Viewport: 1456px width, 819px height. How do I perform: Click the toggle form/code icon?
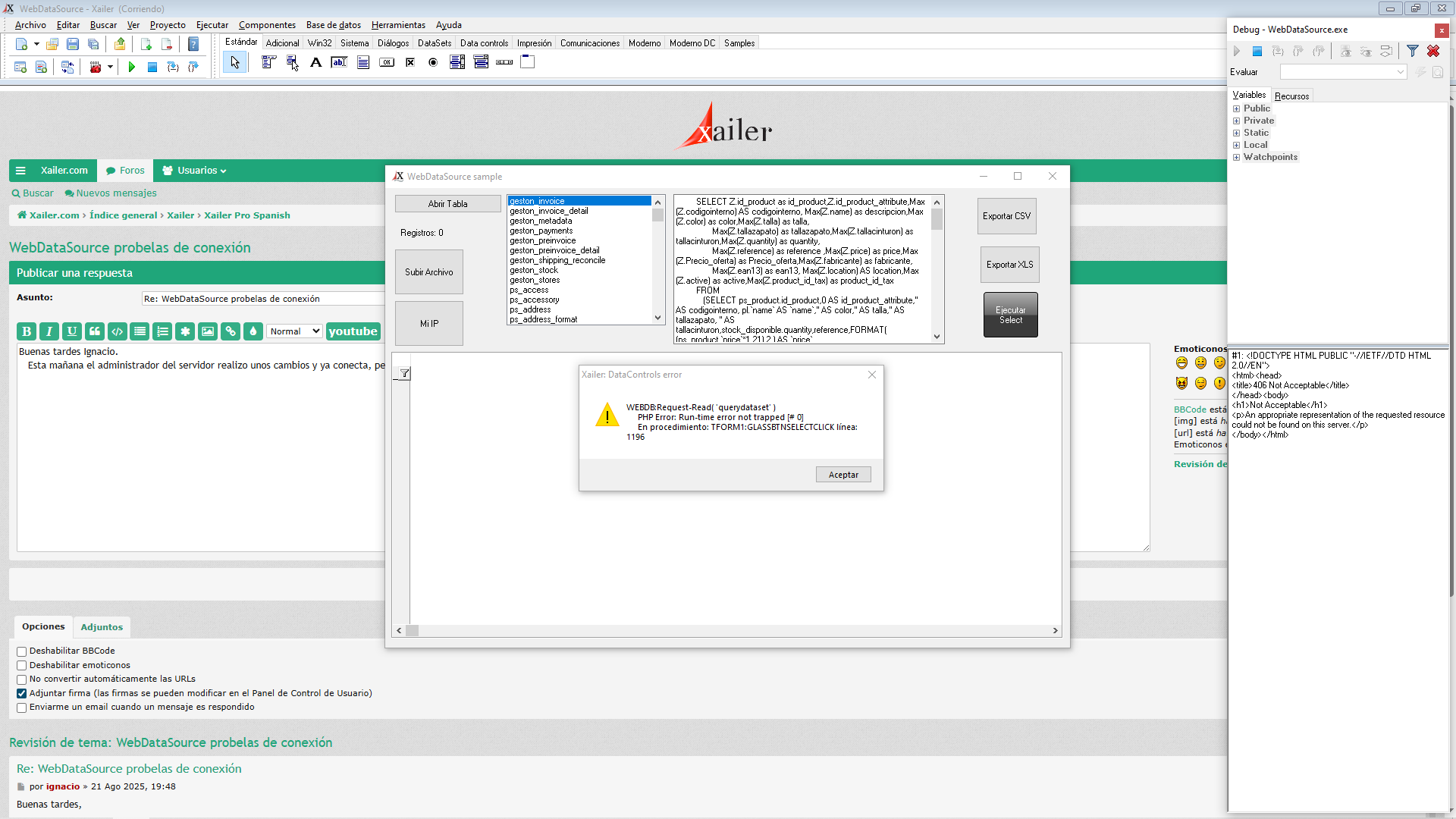pos(67,67)
